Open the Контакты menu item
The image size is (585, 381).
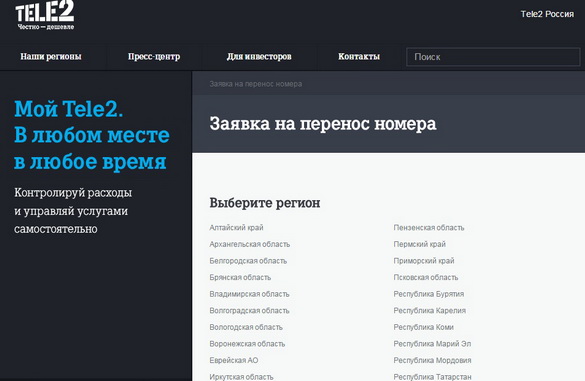click(359, 56)
